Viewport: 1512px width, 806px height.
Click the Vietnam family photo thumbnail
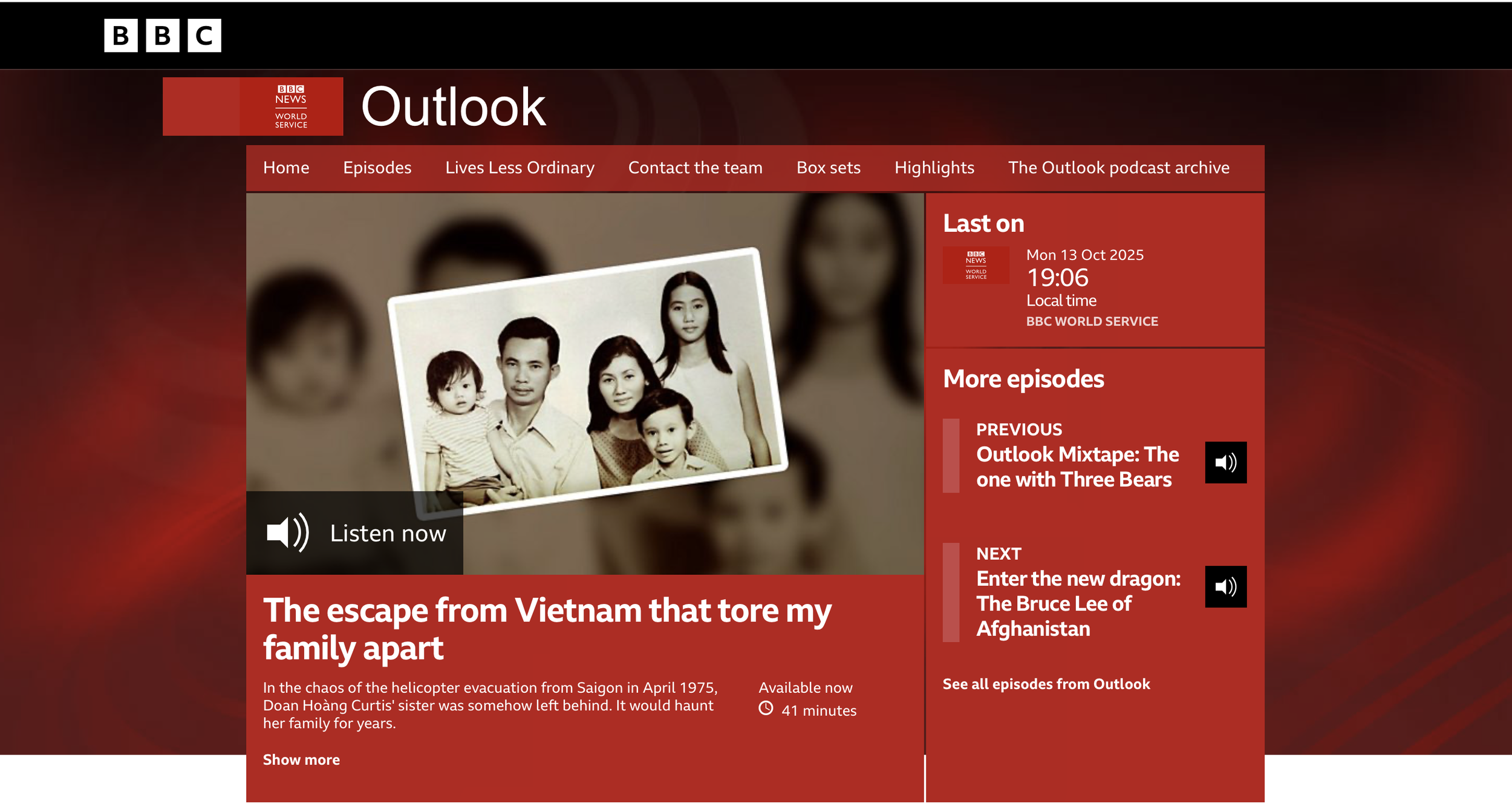tap(585, 384)
